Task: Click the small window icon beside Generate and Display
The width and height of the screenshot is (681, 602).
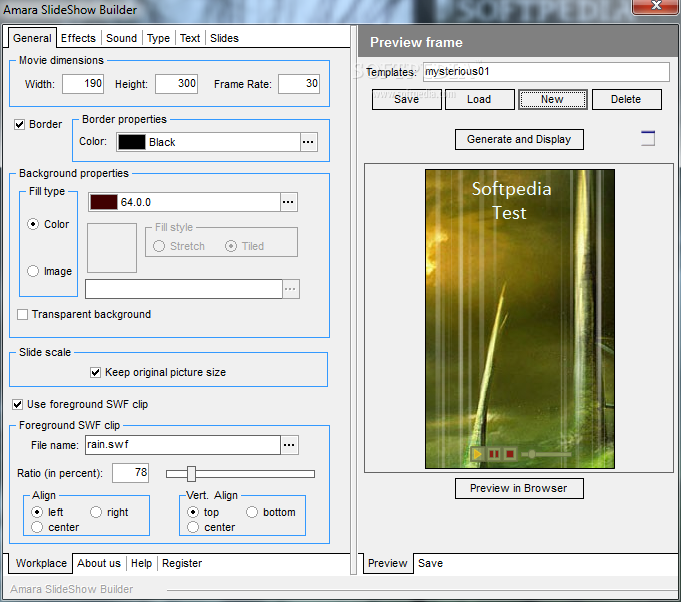Action: 648,138
